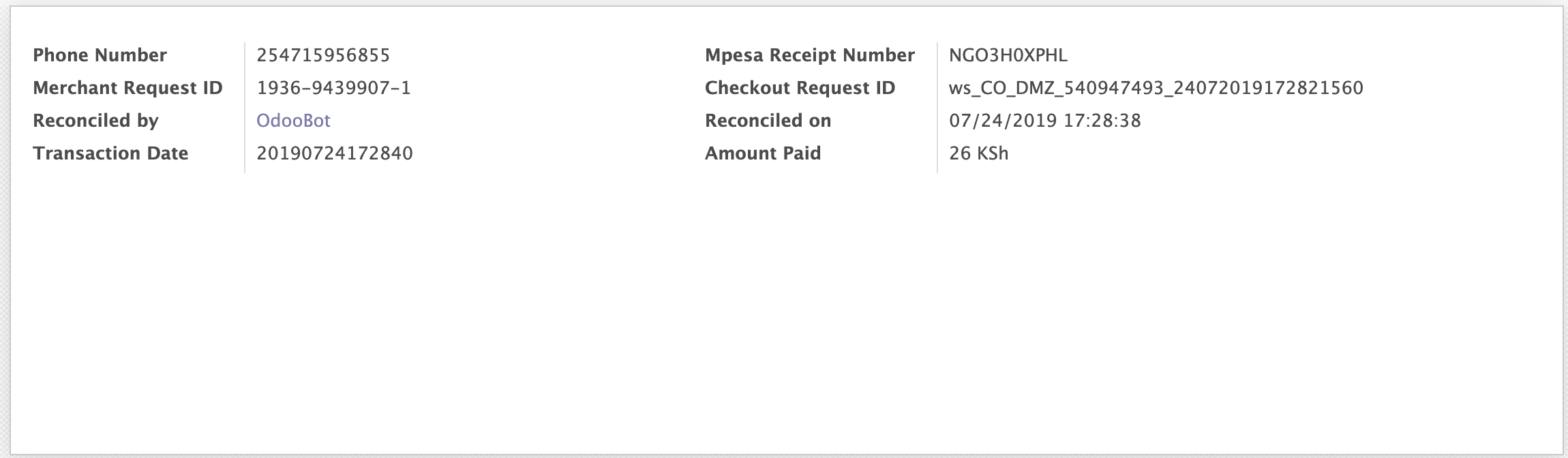
Task: Click the Phone Number field label
Action: pos(100,55)
